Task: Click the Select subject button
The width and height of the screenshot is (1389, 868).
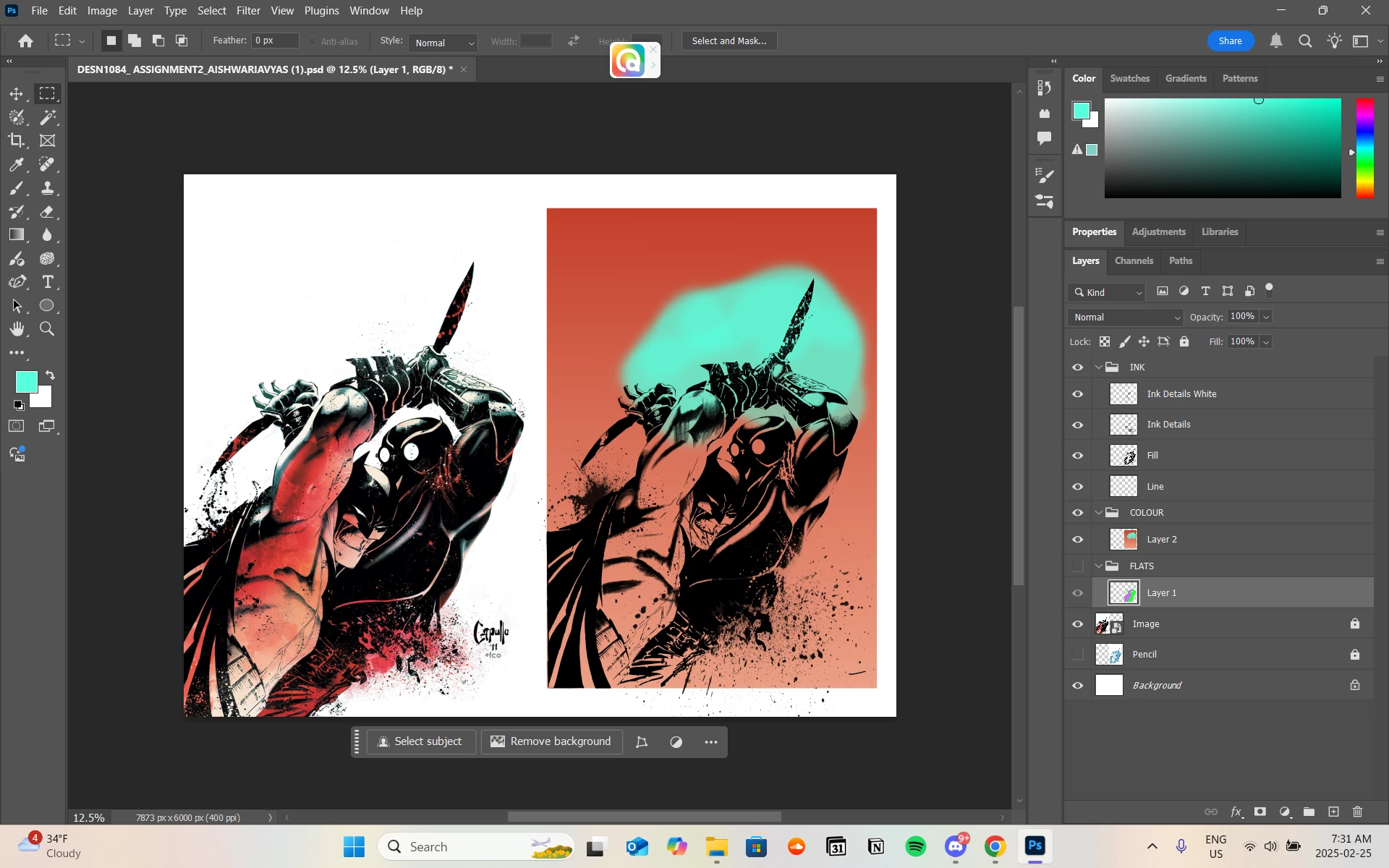Action: [421, 742]
